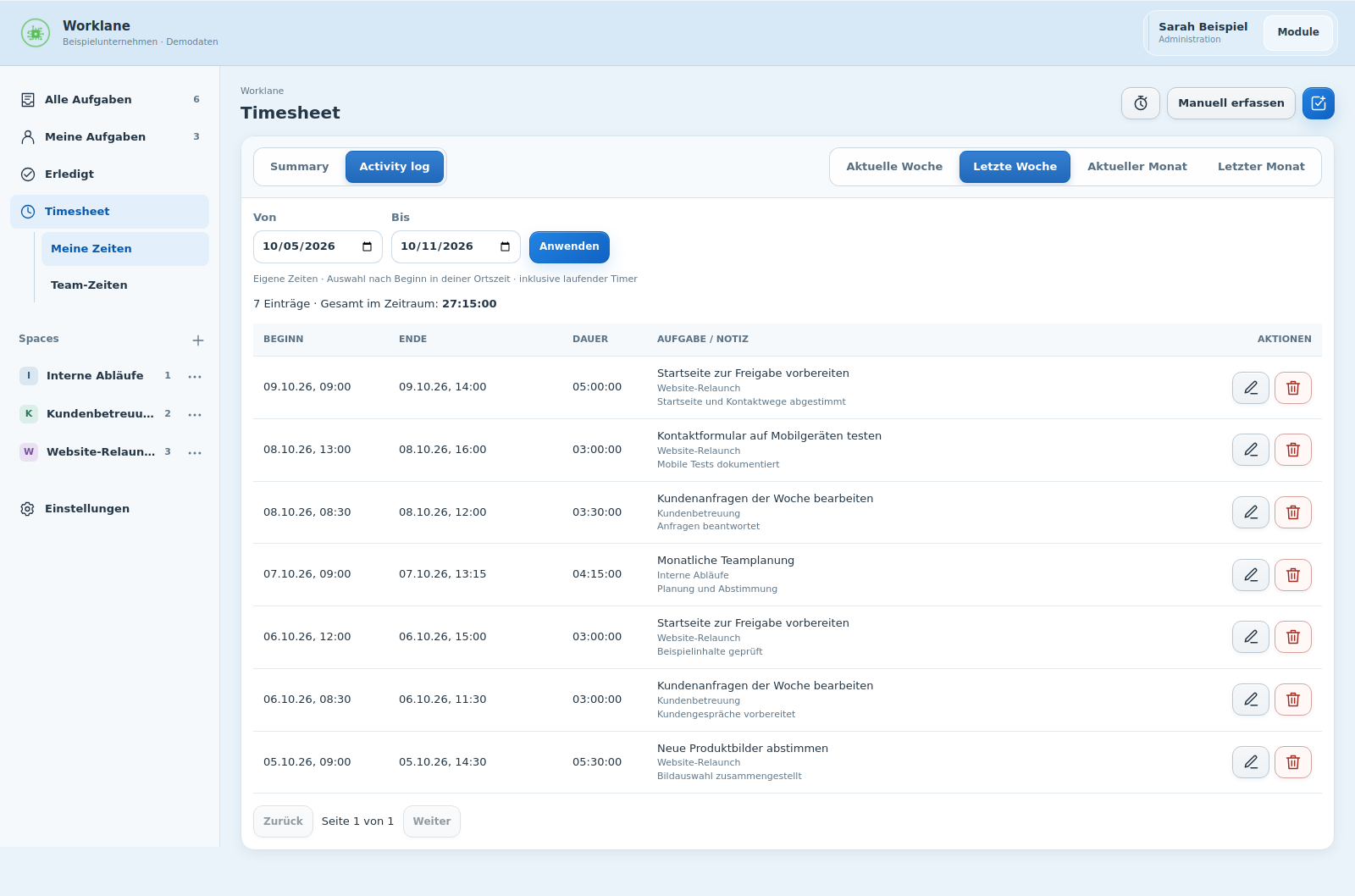Switch to the Summary tab
Image resolution: width=1355 pixels, height=896 pixels.
[x=300, y=167]
